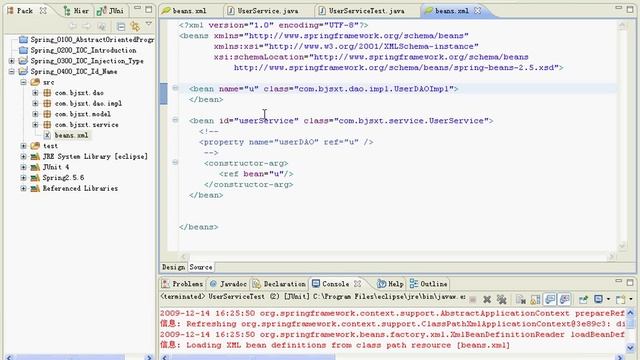This screenshot has width=640, height=360.
Task: Click Spring_0400_IOC_Id_Name project icon
Action: 23,71
